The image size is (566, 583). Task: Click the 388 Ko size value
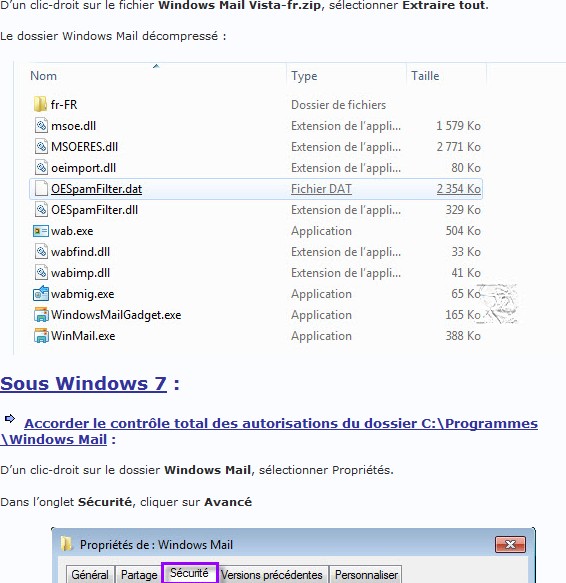click(x=463, y=336)
